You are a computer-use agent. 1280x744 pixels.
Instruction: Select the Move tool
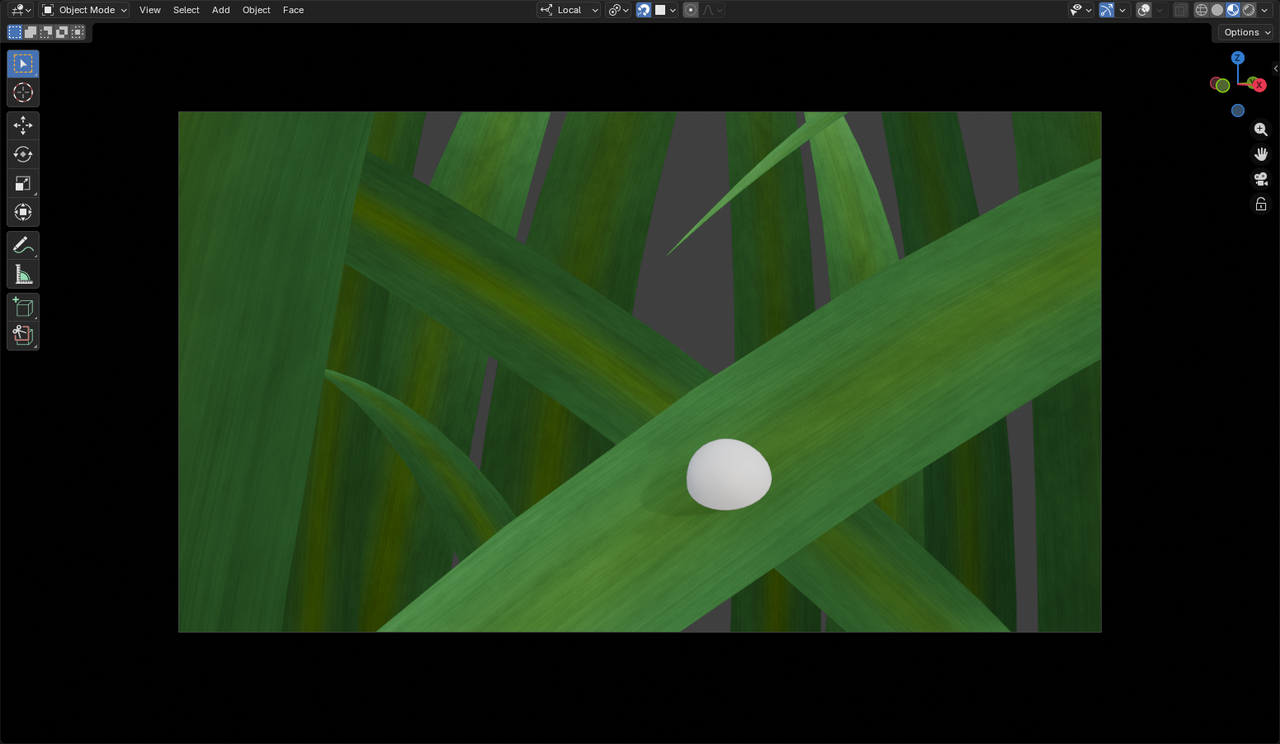22,125
